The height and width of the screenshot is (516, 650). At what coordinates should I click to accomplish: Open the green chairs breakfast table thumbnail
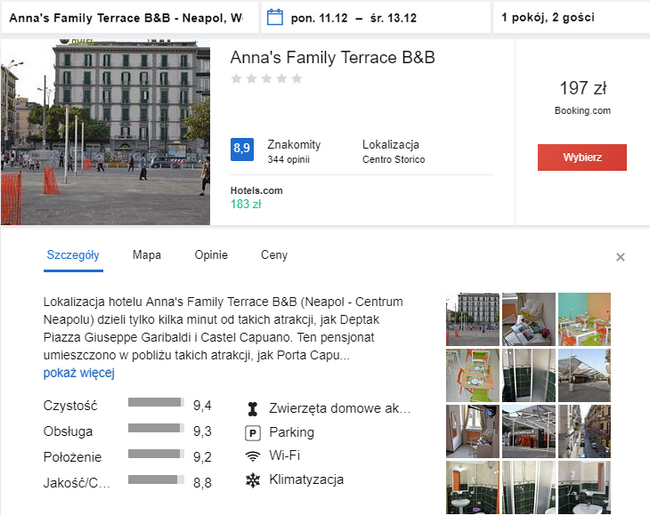[x=473, y=375]
